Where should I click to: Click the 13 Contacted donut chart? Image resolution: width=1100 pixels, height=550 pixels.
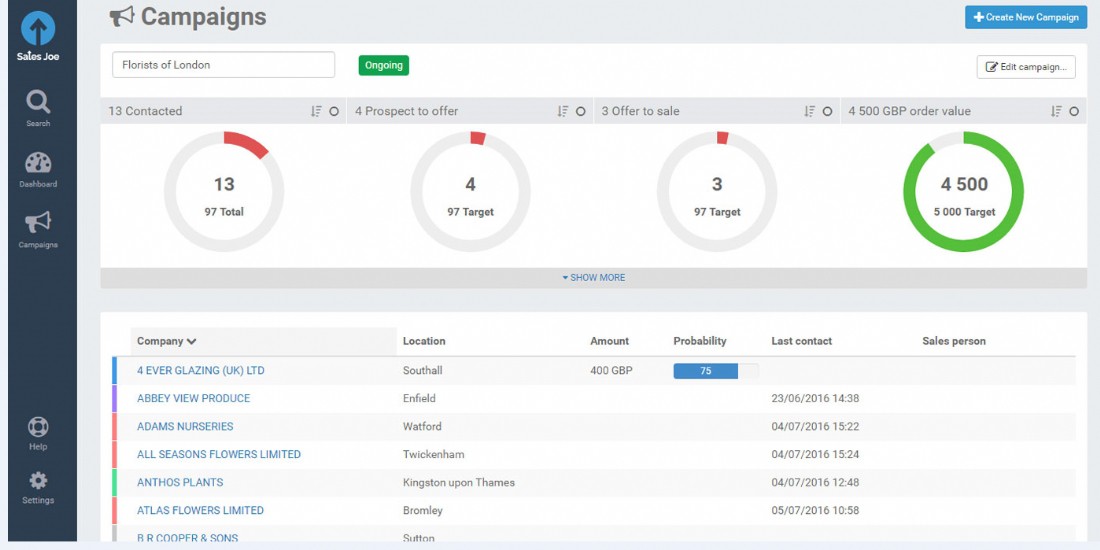point(224,192)
